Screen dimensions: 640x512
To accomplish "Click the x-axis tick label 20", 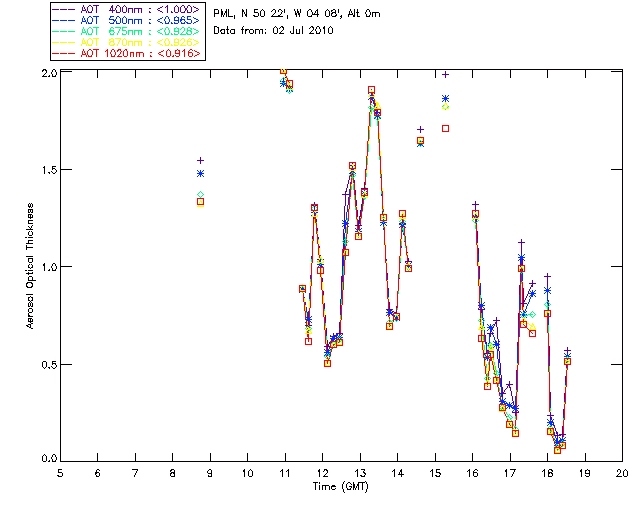I will click(x=622, y=472).
